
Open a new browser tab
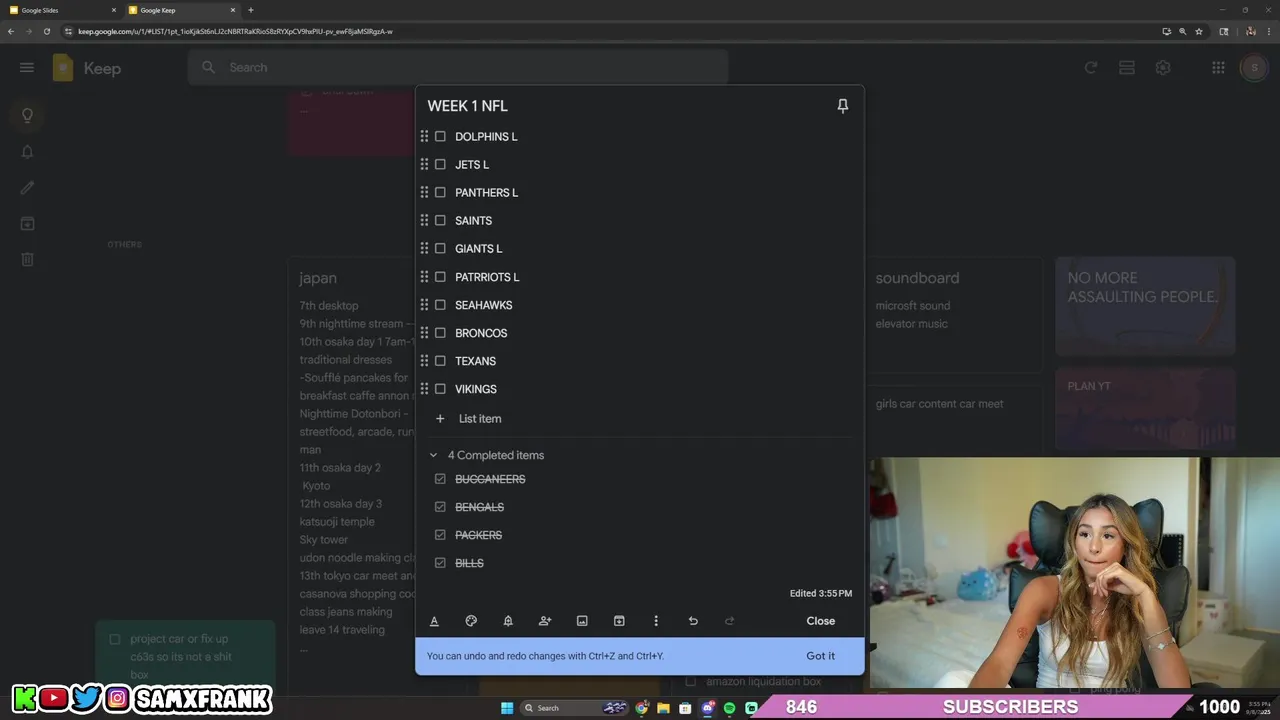pyautogui.click(x=250, y=10)
